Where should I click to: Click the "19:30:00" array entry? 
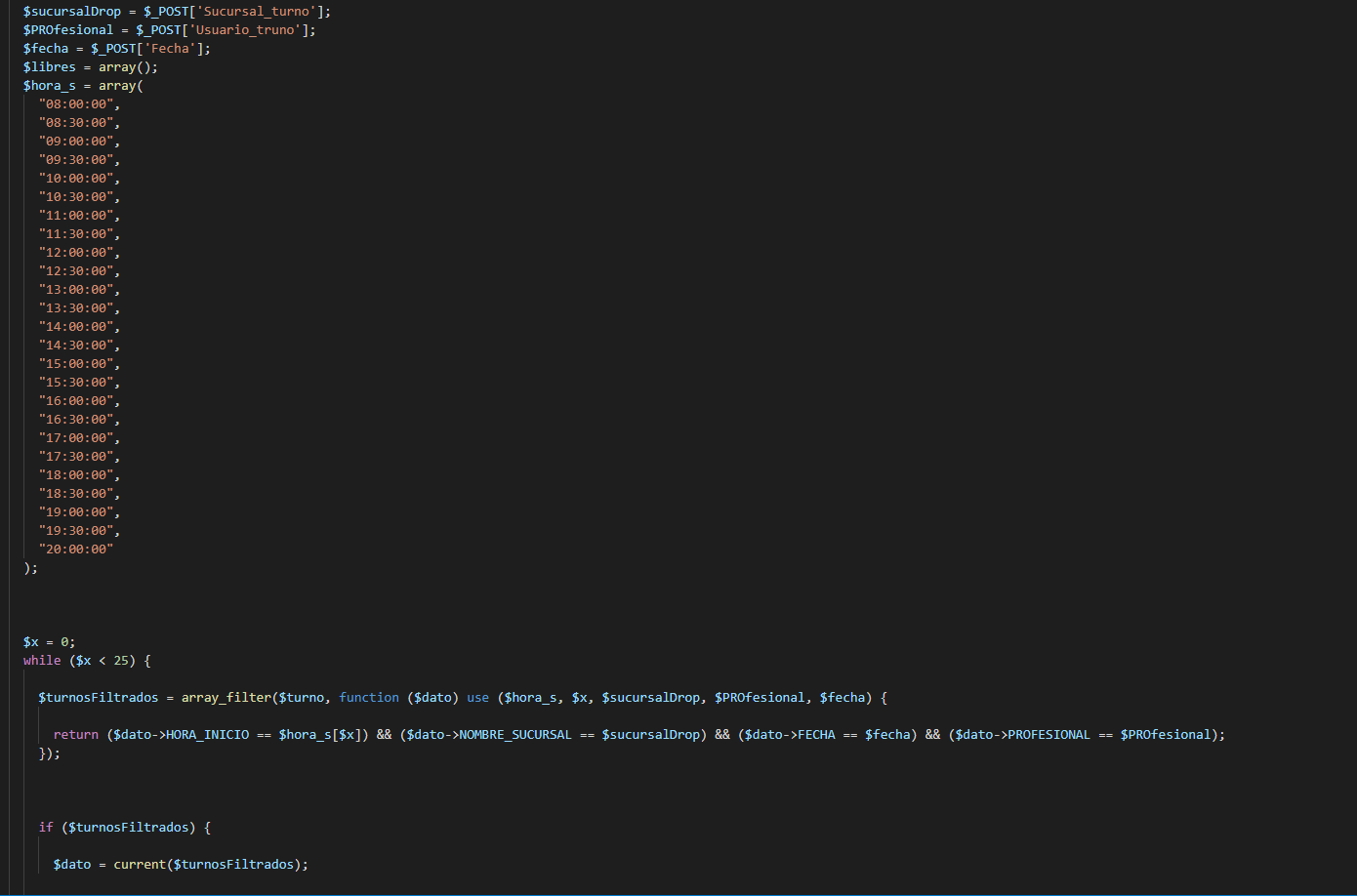pyautogui.click(x=76, y=531)
